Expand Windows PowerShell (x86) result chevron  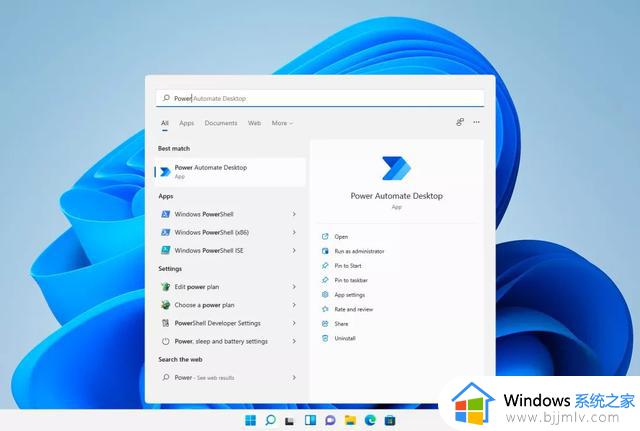tap(294, 232)
